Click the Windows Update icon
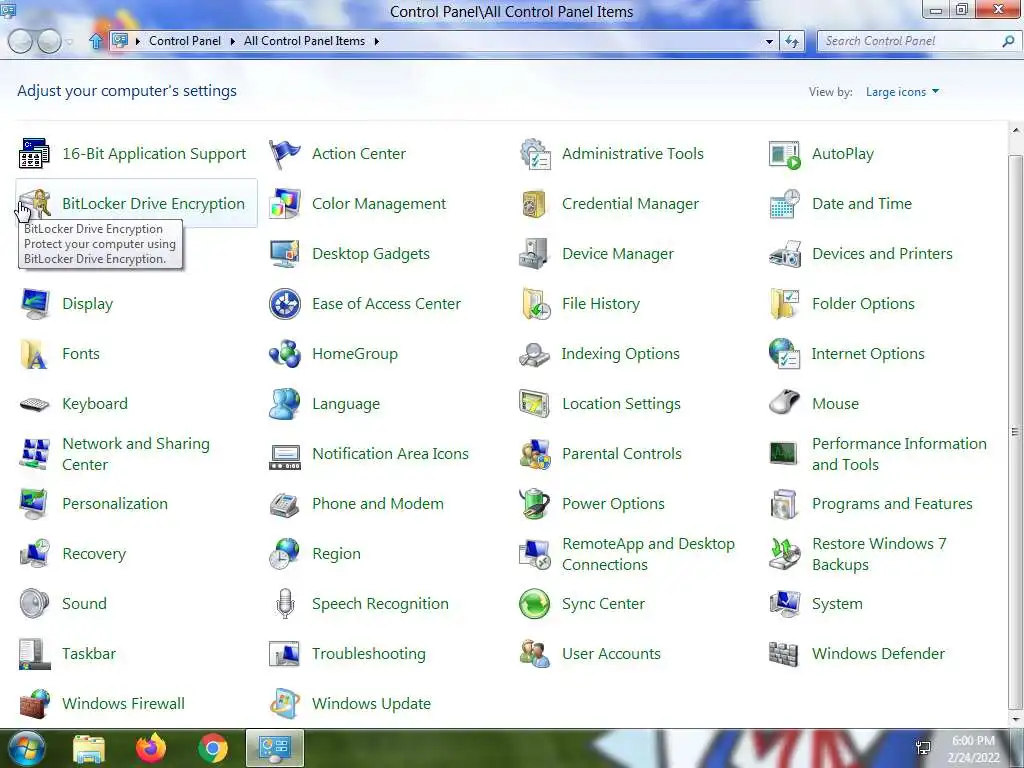 285,704
